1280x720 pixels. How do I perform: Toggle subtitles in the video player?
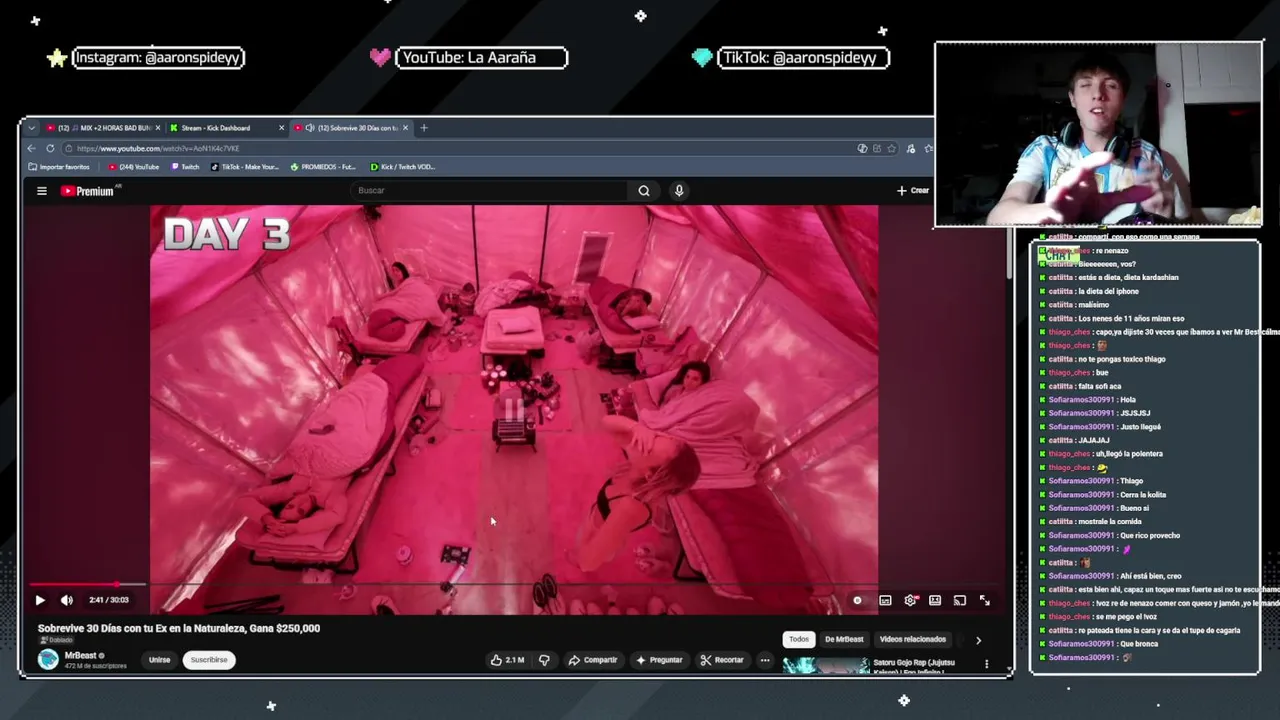tap(885, 600)
